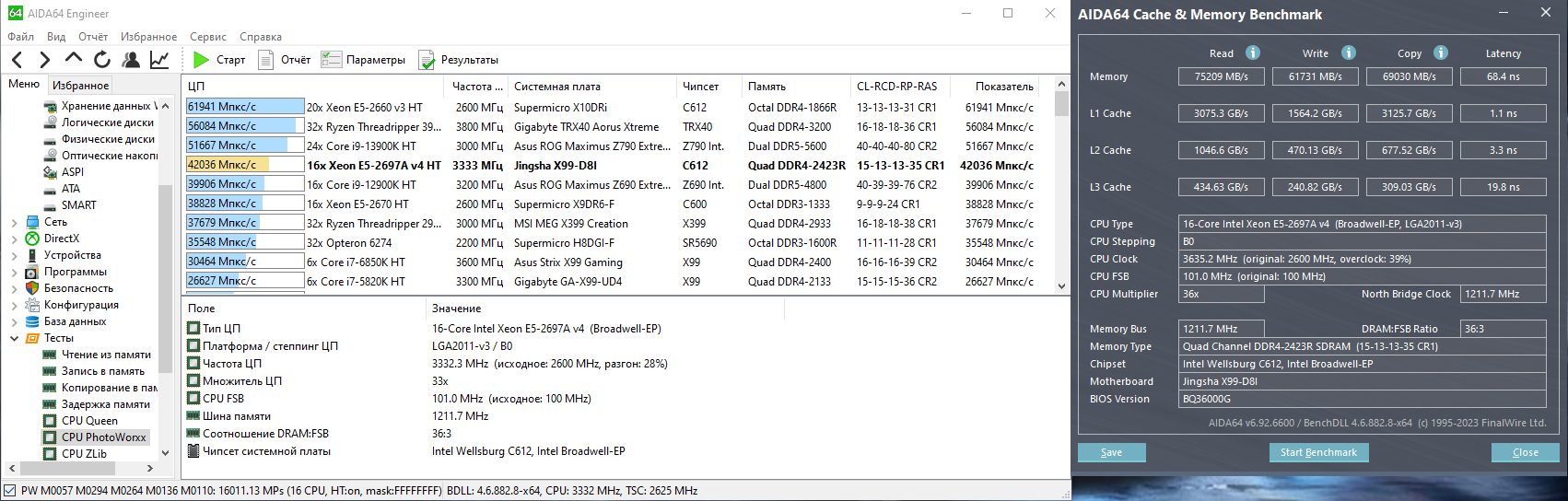Click the Memory Read value field 75209 MB/s
The height and width of the screenshot is (501, 1568).
coord(1222,76)
